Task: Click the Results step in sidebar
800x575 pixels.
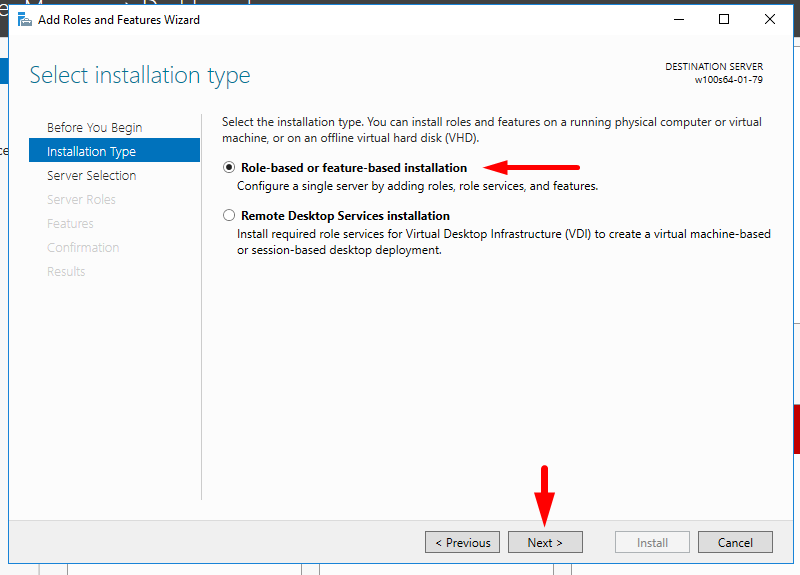Action: click(66, 272)
